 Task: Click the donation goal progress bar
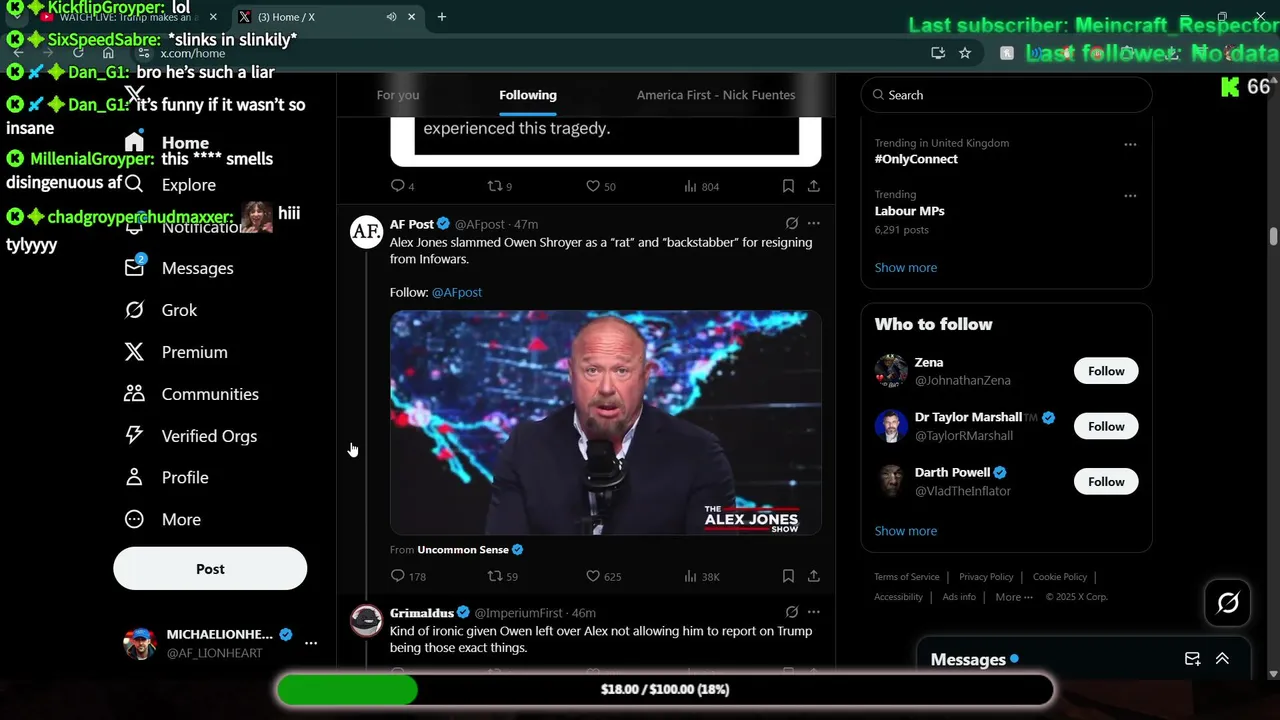tap(665, 689)
